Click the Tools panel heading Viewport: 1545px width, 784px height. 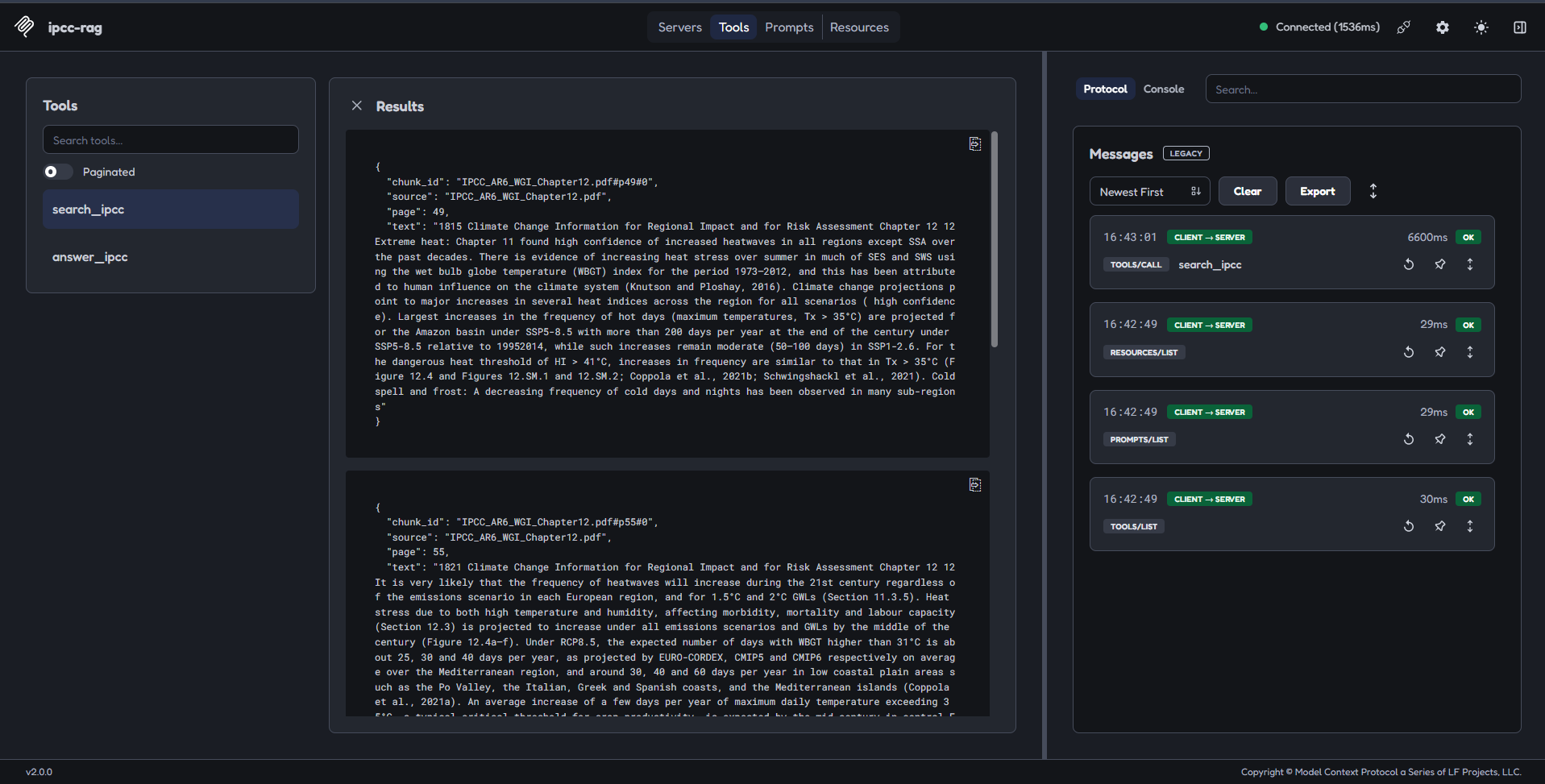60,106
